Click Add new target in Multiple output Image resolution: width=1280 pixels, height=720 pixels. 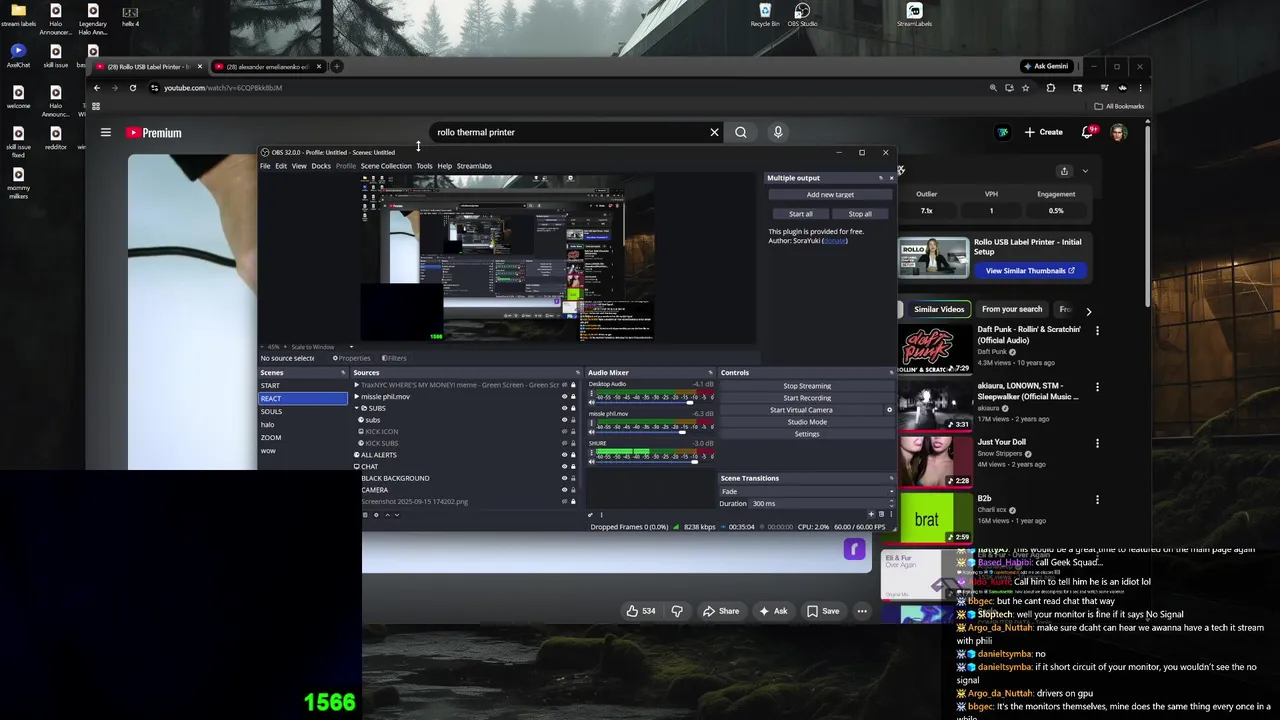830,195
